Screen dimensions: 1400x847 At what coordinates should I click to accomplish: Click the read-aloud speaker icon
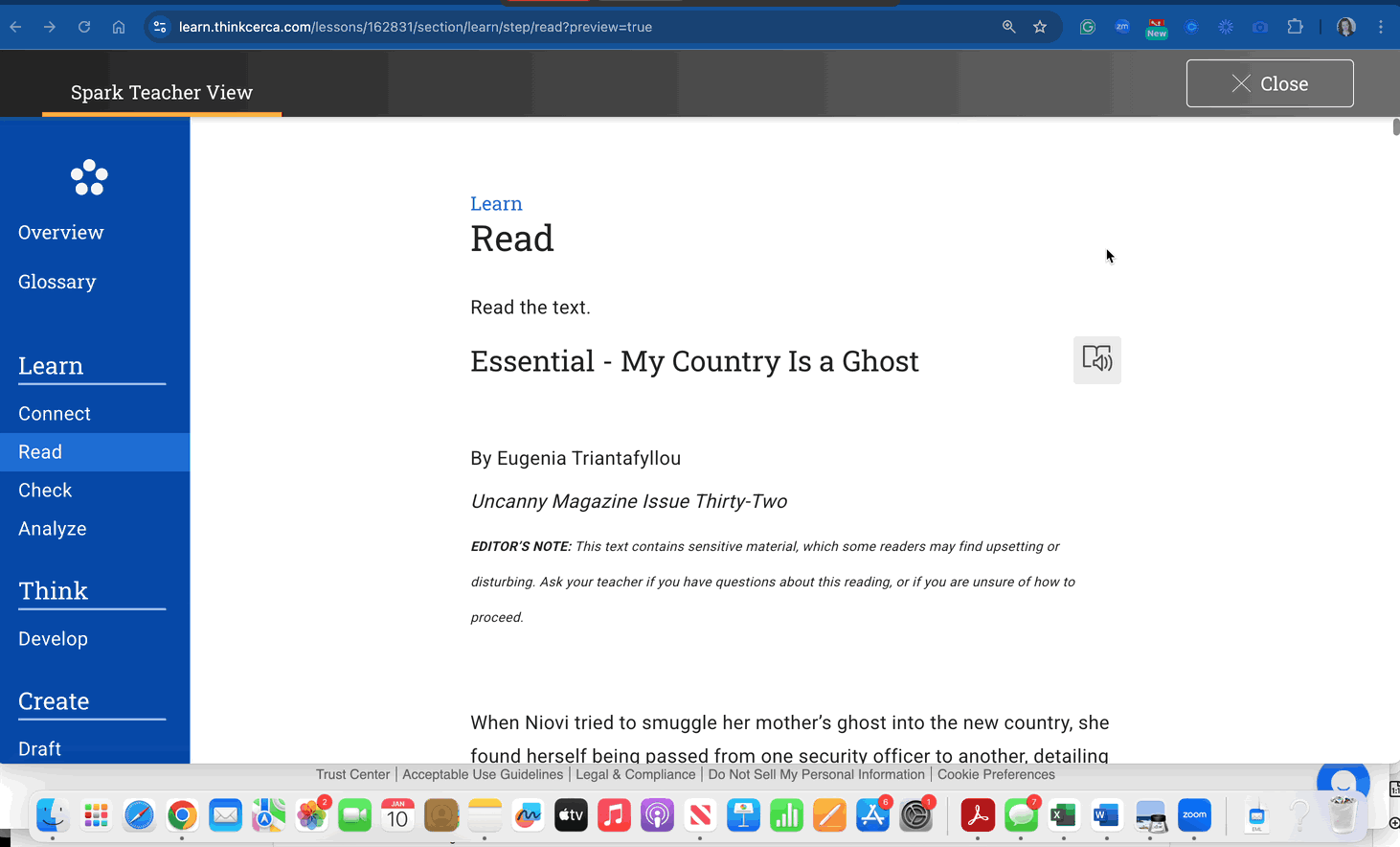coord(1096,359)
